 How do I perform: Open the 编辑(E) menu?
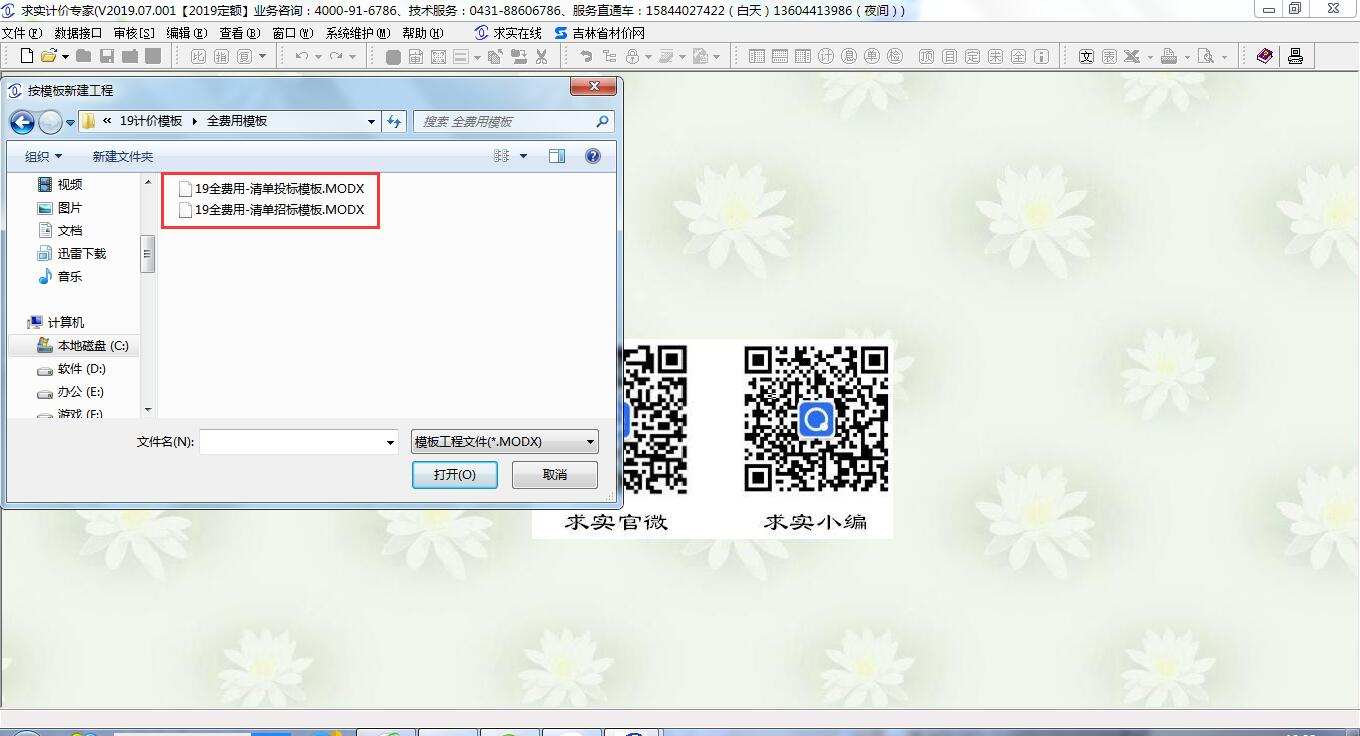186,33
